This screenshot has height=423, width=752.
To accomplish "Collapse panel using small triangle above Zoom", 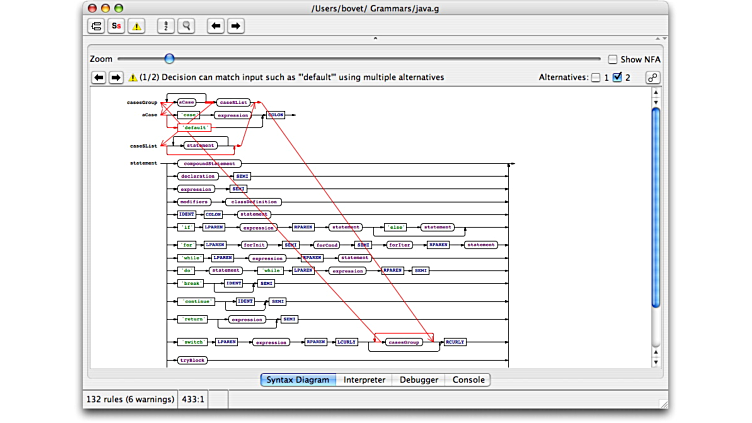I will (375, 39).
